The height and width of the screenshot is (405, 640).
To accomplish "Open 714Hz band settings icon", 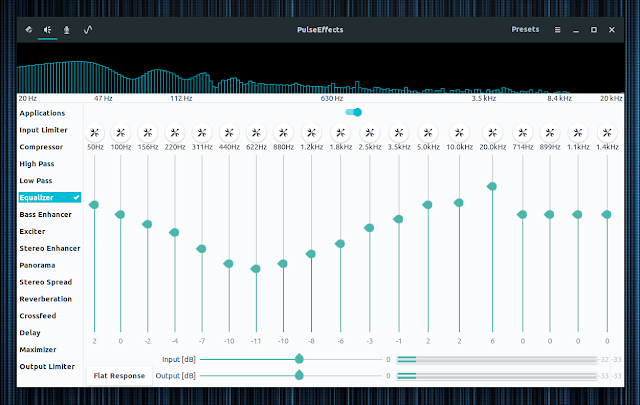I will pyautogui.click(x=523, y=133).
